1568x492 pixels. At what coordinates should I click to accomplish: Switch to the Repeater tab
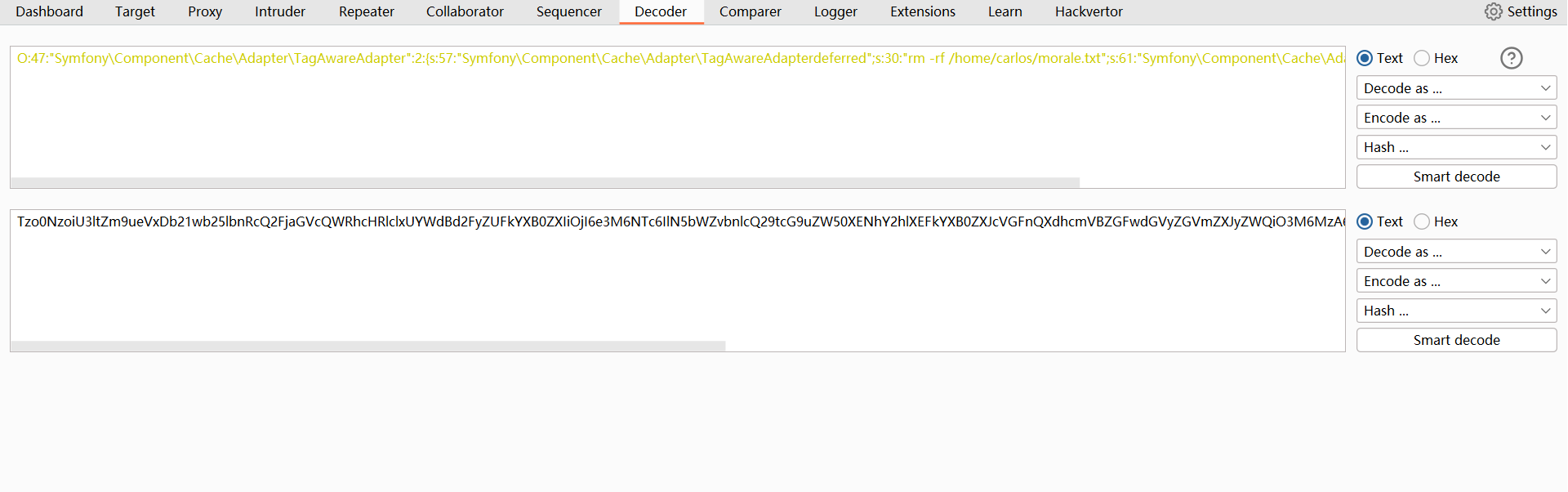click(367, 11)
